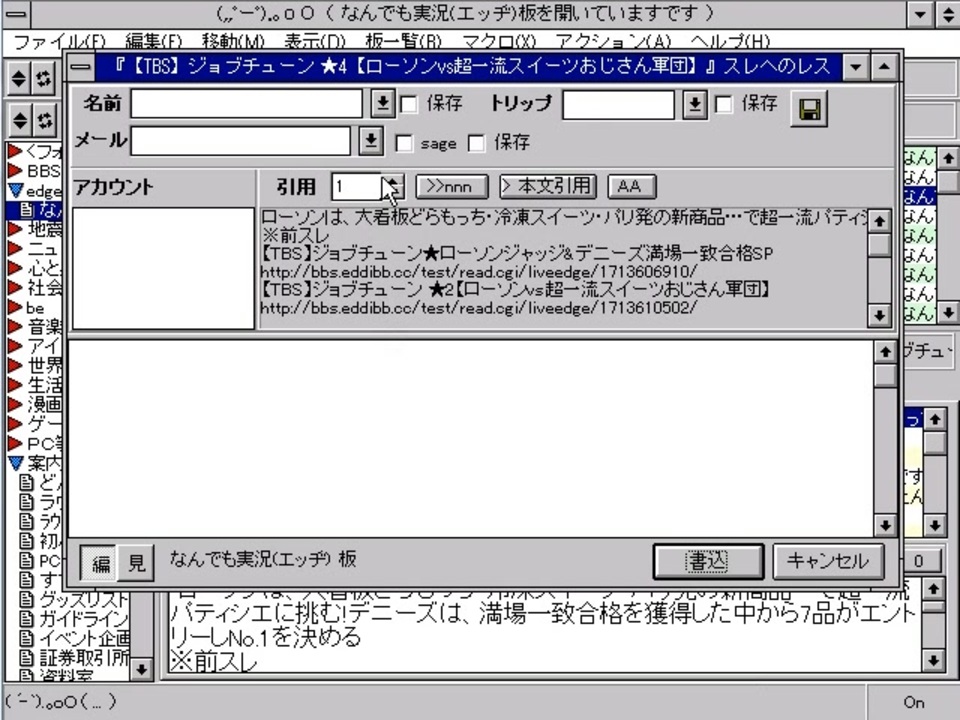Viewport: 960px width, 720px height.
Task: Click down arrow of quote preview scrollbar
Action: 879,315
